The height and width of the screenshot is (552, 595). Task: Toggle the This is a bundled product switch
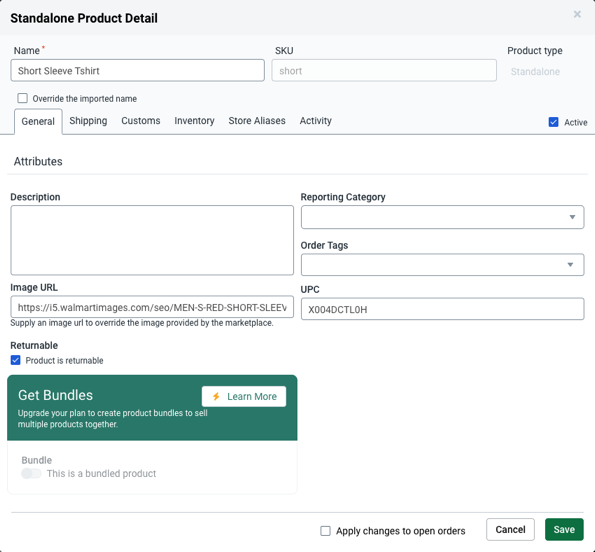tap(31, 473)
